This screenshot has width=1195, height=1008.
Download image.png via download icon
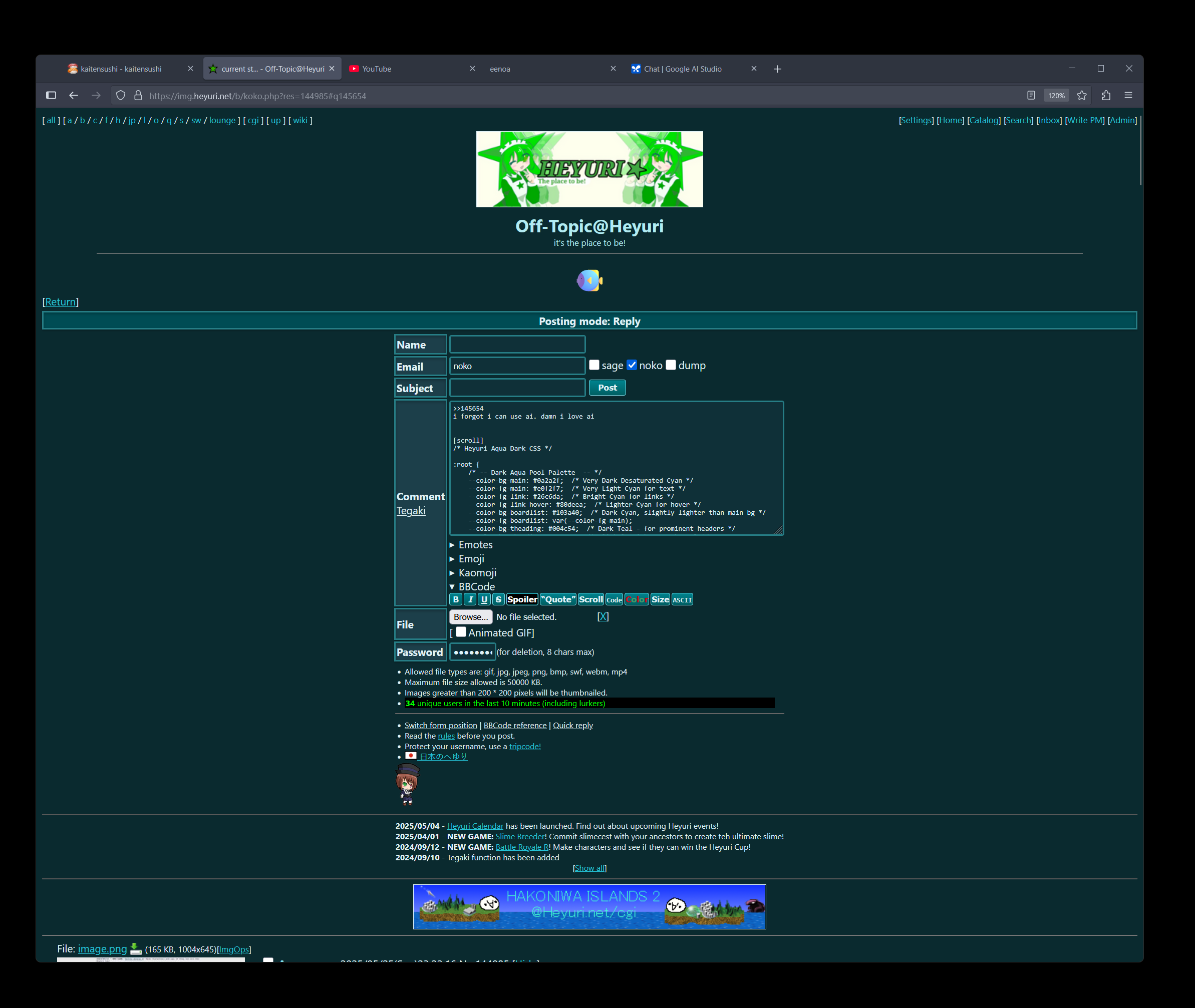pyautogui.click(x=135, y=949)
